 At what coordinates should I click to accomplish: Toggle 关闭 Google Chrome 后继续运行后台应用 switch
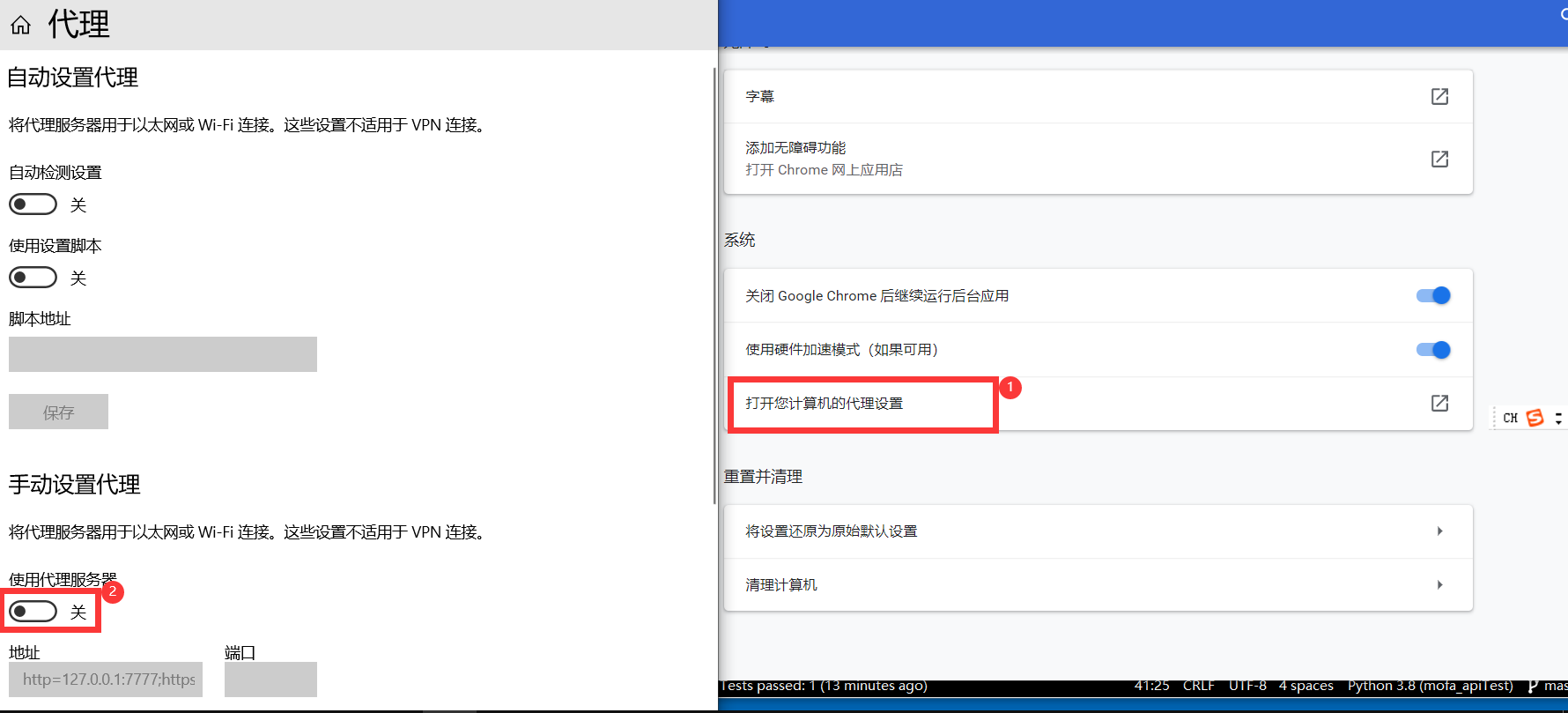coord(1433,295)
